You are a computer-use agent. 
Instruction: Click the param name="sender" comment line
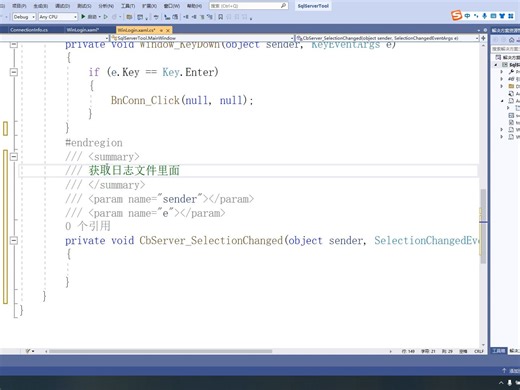click(x=160, y=199)
